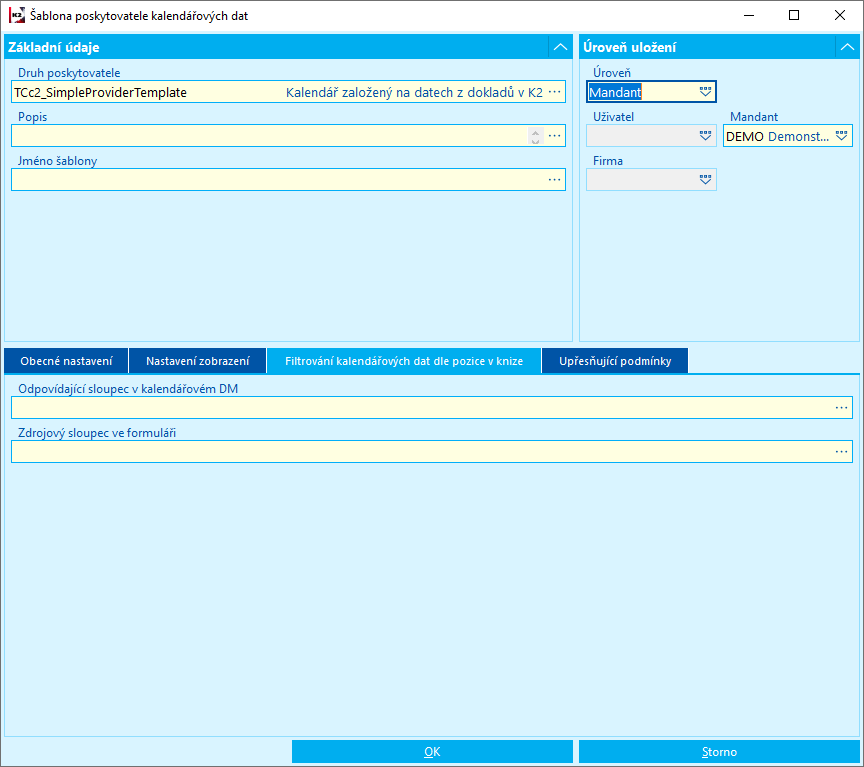Screen dimensions: 864x767
Task: Switch to Nastavení zobrazení tab
Action: pos(197,361)
